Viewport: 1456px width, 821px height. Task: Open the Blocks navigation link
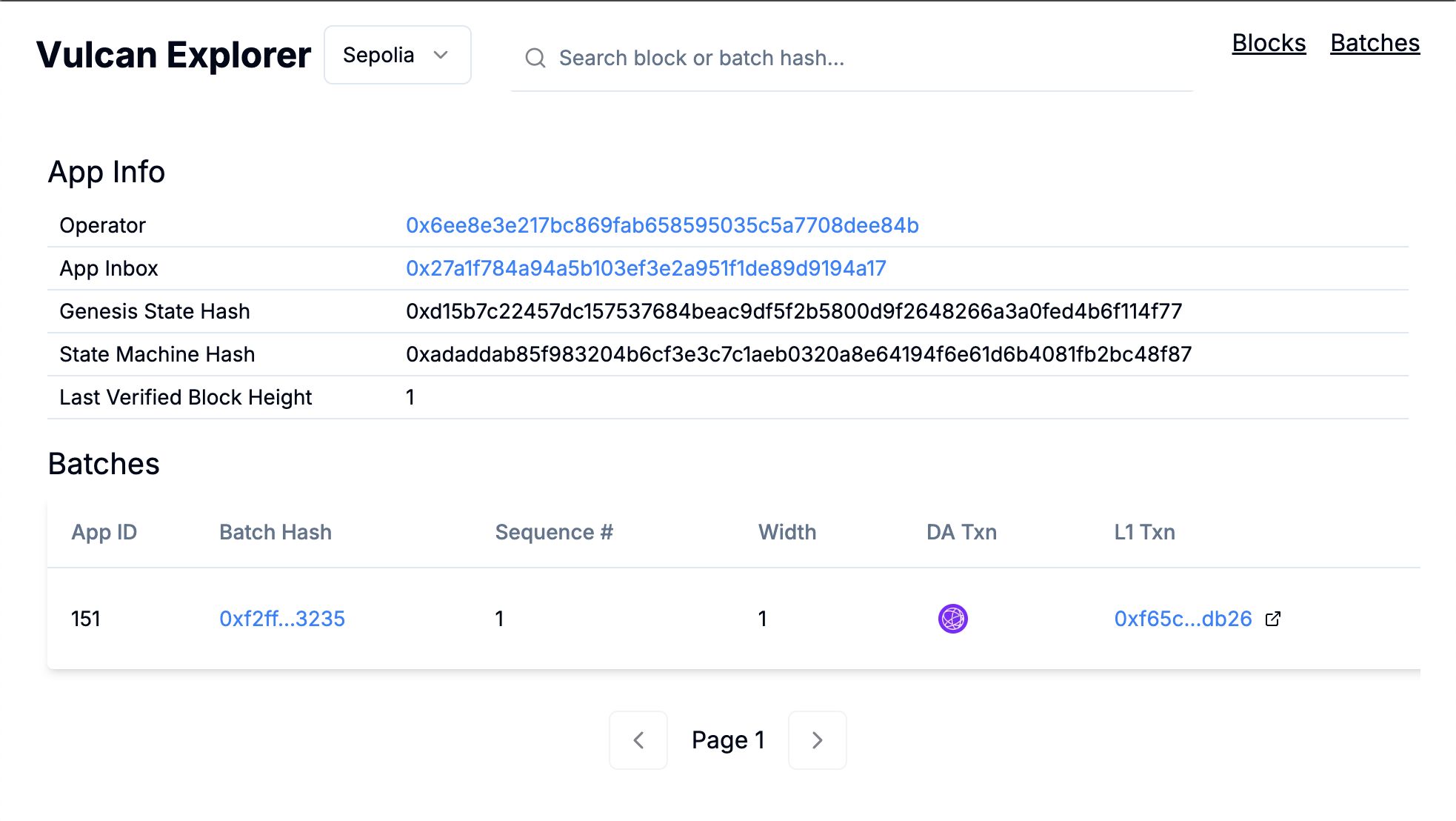tap(1269, 43)
